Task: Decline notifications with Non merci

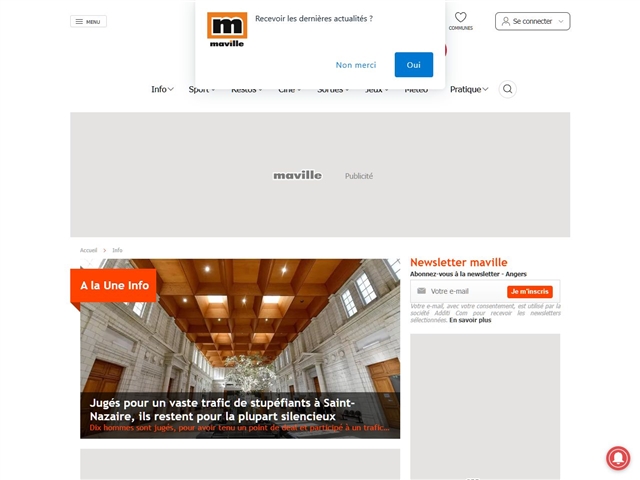Action: (x=356, y=65)
